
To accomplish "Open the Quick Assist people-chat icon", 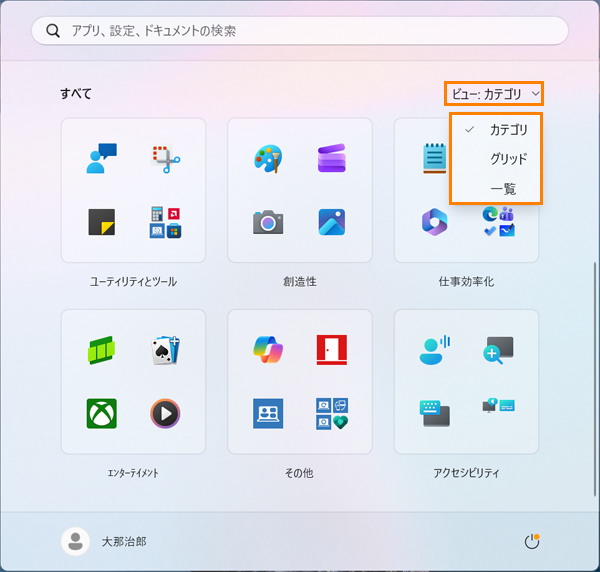I will click(101, 158).
